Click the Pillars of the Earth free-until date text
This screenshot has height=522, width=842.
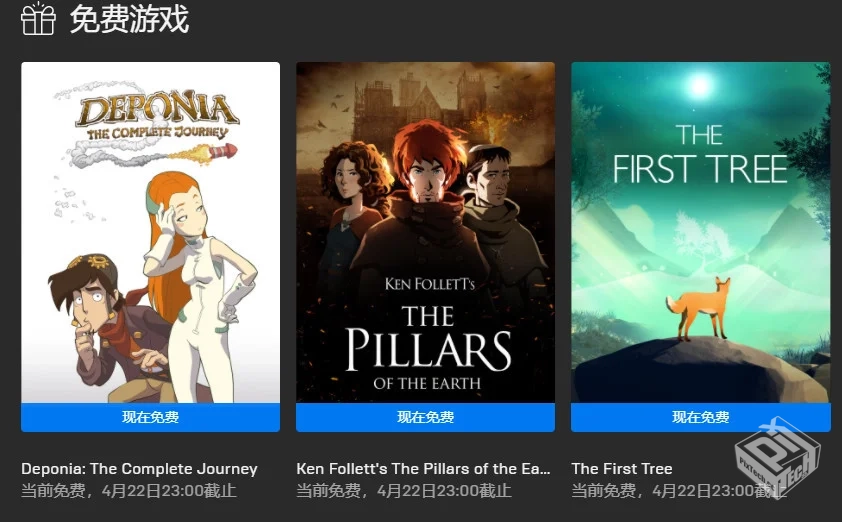[404, 490]
